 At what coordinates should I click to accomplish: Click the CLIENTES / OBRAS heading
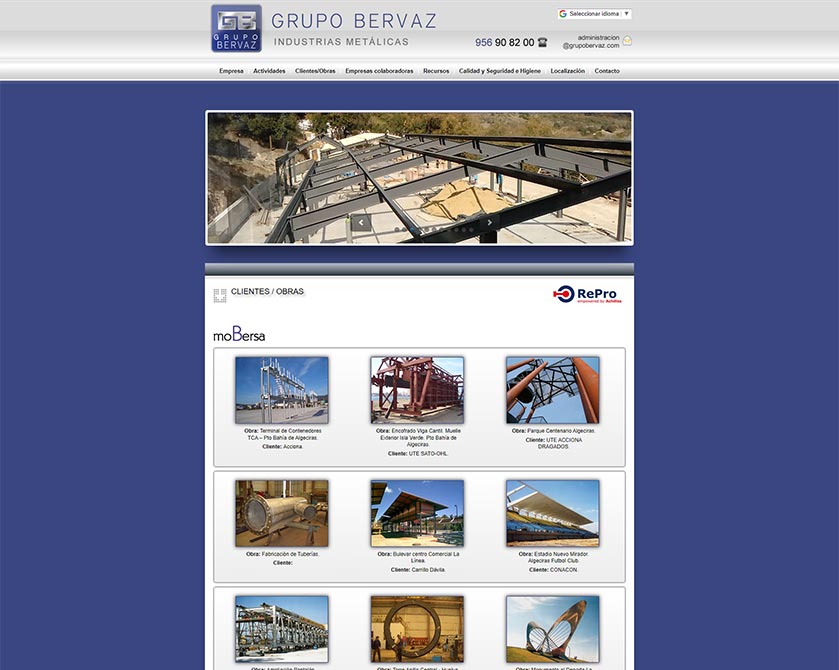(268, 292)
